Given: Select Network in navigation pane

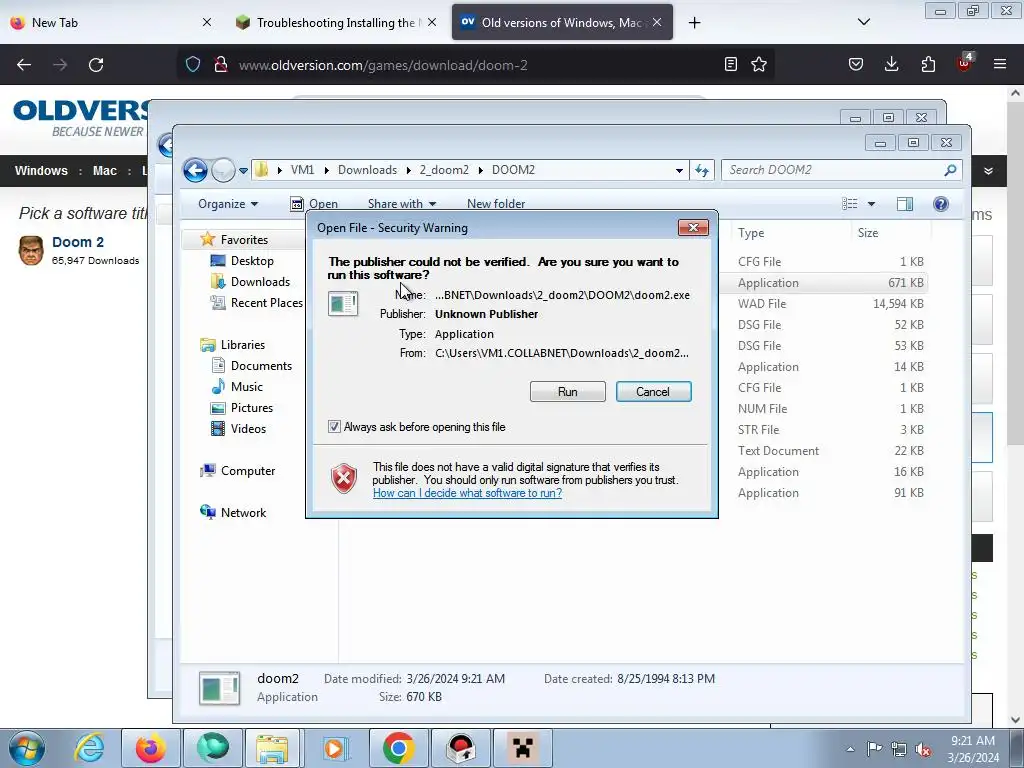Looking at the screenshot, I should [x=243, y=513].
